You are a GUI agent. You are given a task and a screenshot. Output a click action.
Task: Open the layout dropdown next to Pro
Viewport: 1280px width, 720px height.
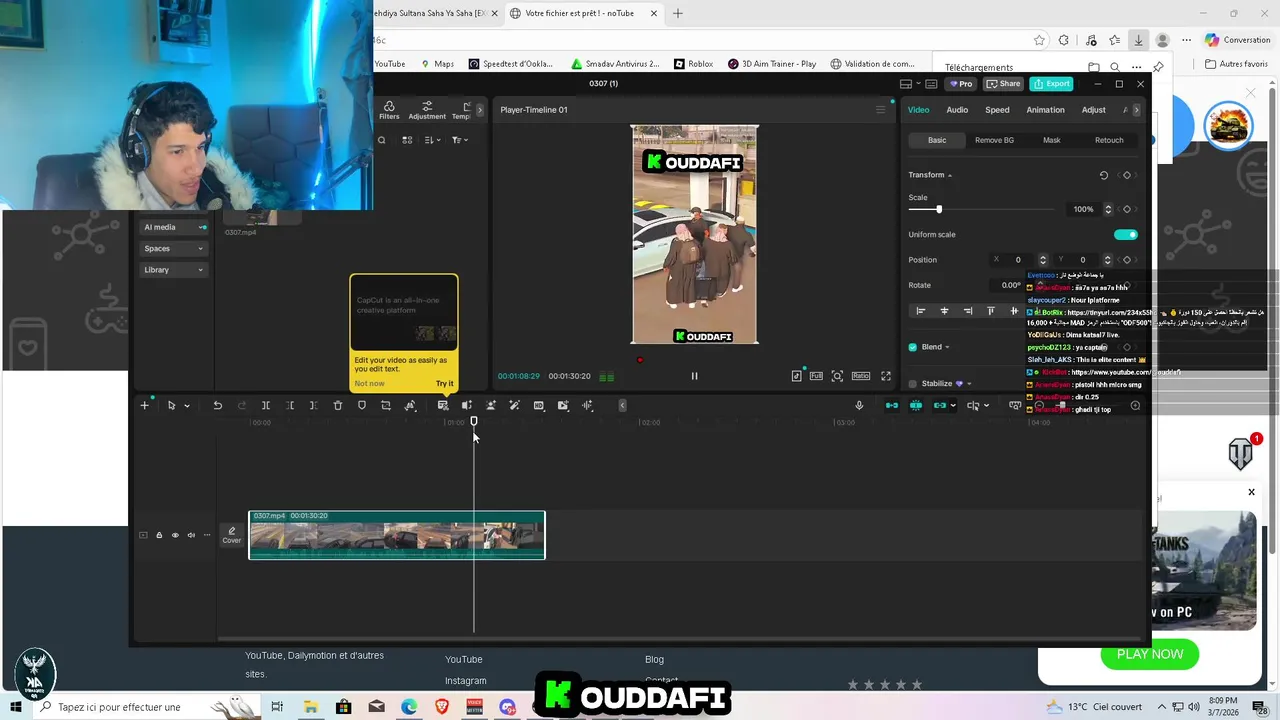point(918,84)
